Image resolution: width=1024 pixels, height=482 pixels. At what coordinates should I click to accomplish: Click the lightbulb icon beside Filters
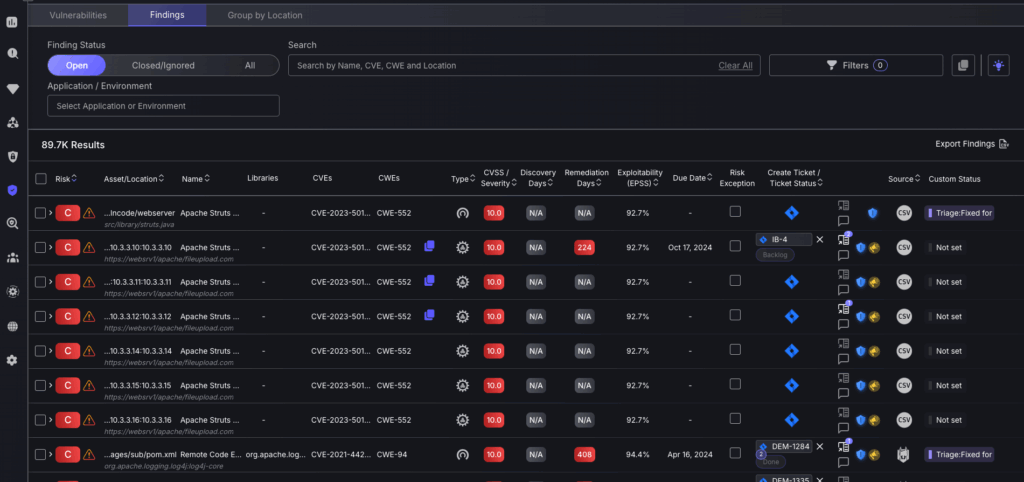point(998,65)
